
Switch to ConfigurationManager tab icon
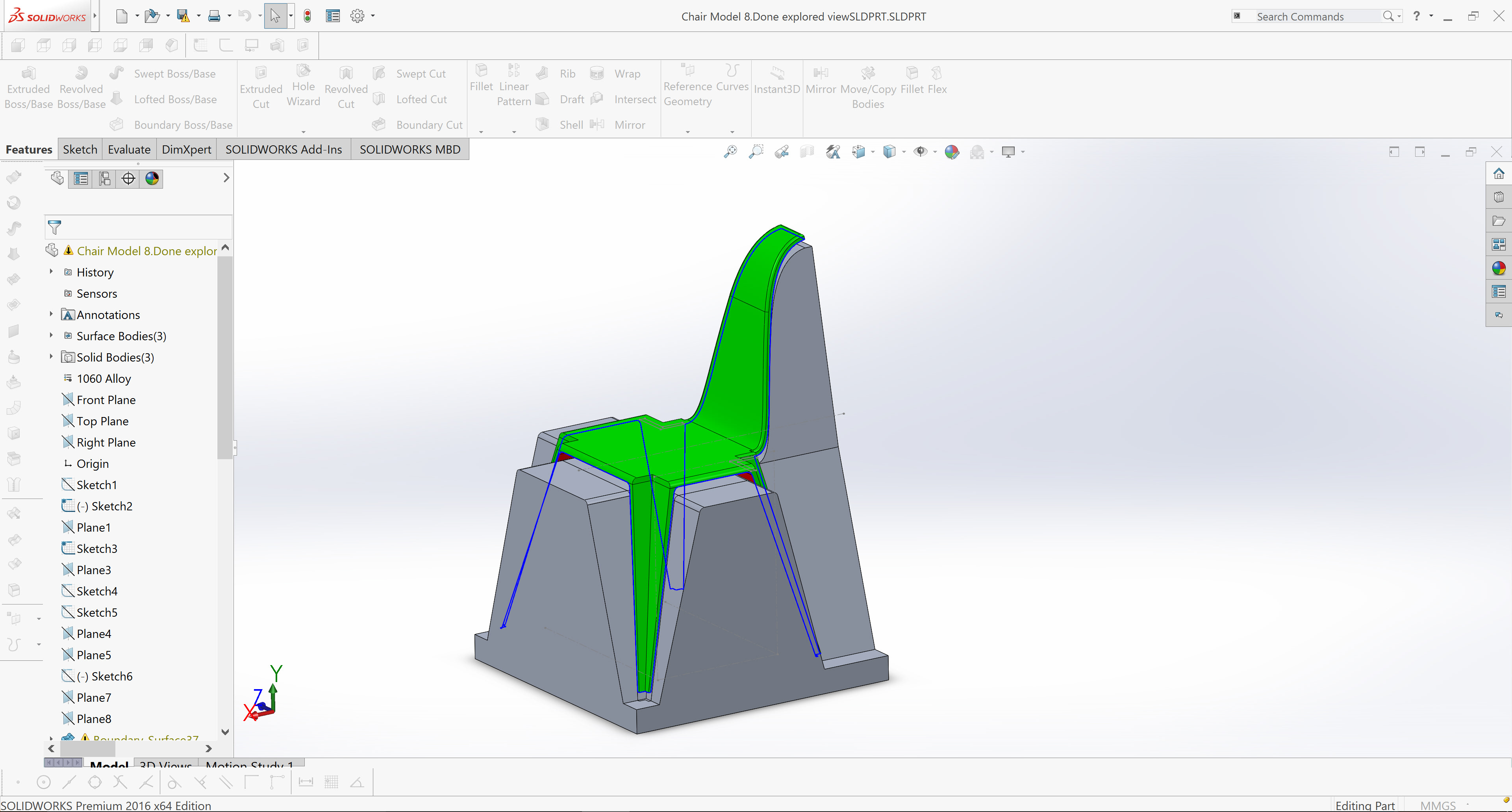pyautogui.click(x=104, y=178)
